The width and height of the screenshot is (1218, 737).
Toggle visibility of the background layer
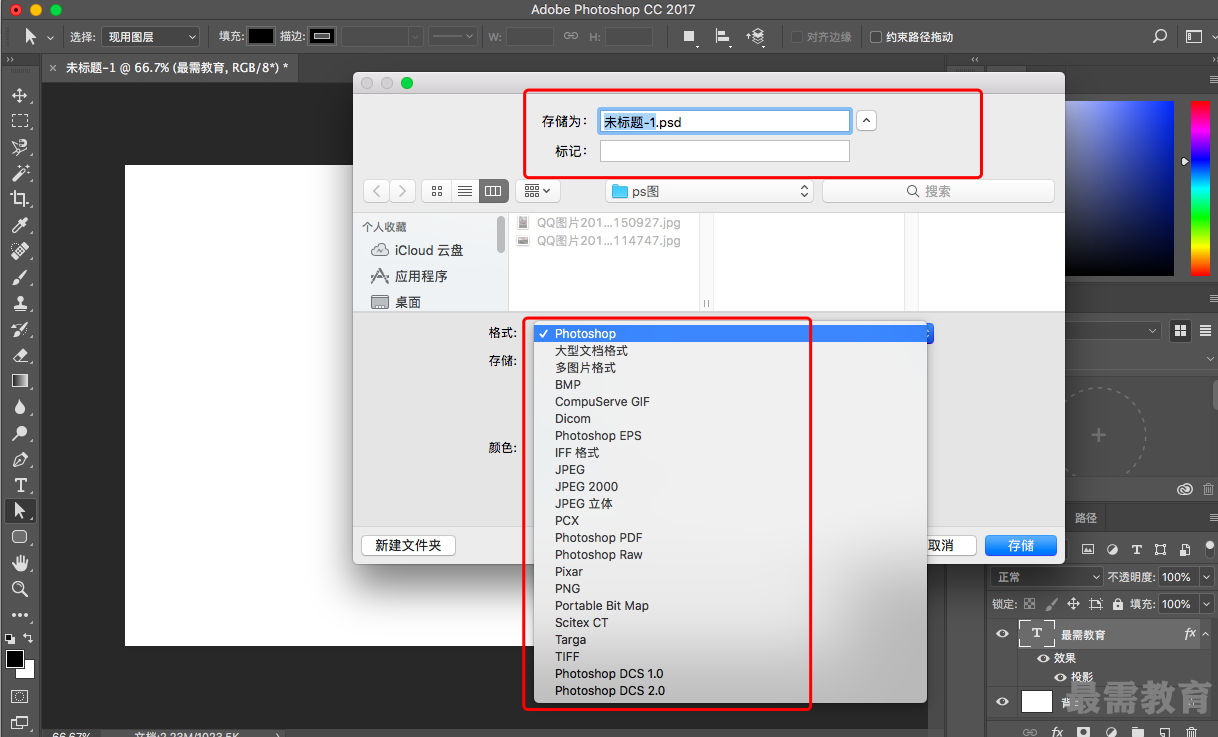tap(1003, 702)
